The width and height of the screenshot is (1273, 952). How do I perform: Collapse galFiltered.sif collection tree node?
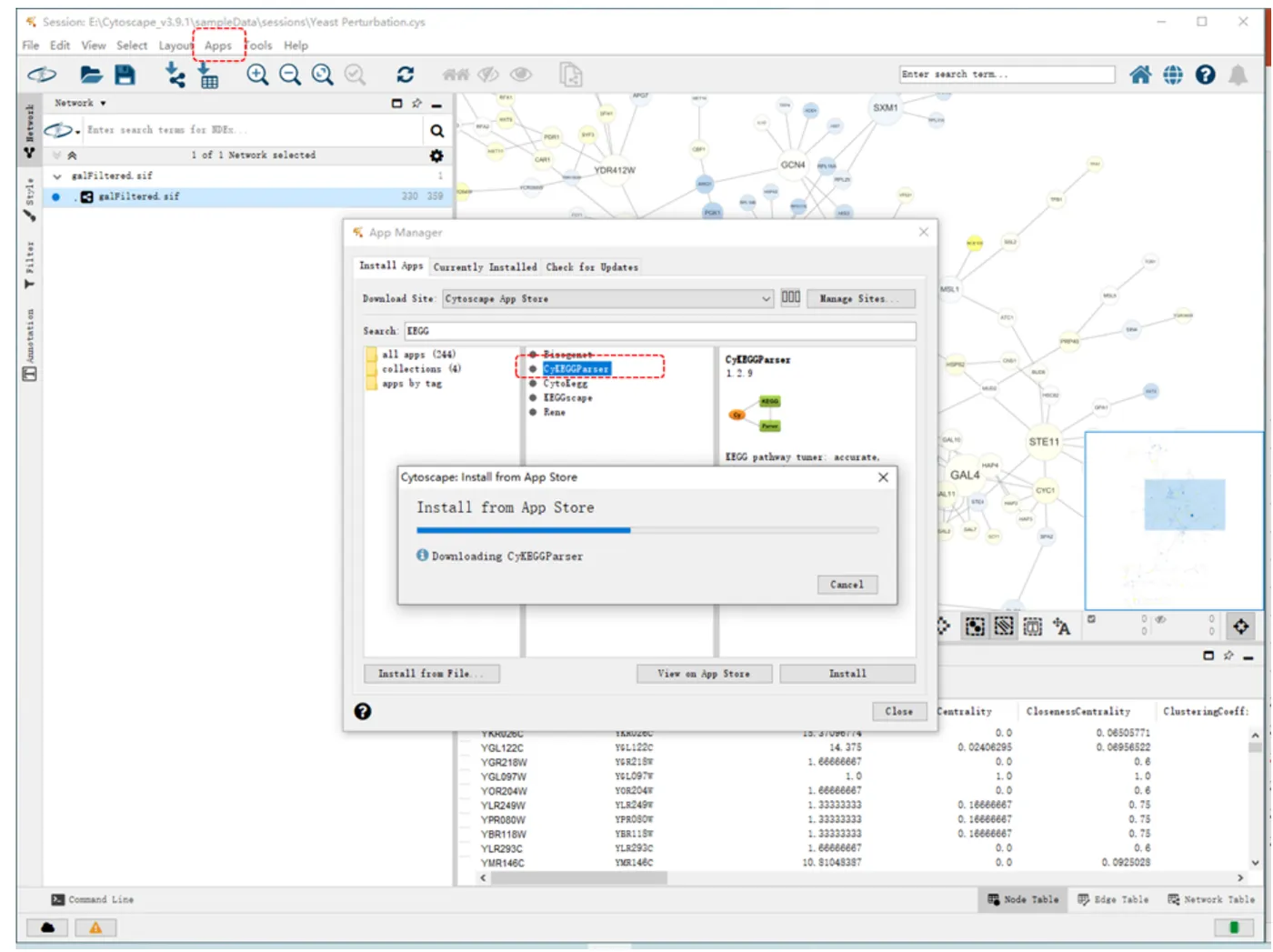pos(57,176)
